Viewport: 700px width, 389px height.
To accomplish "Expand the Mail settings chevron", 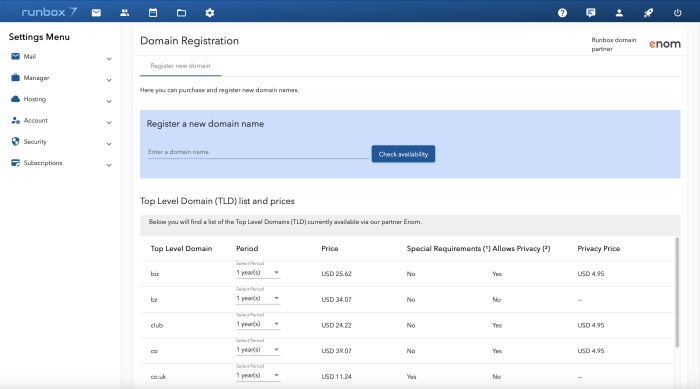I will (109, 59).
